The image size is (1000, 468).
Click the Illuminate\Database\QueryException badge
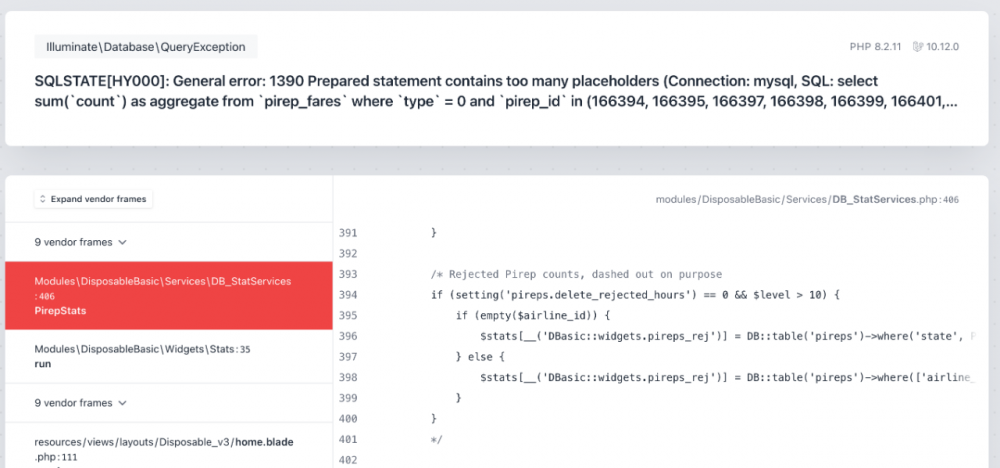tap(146, 46)
